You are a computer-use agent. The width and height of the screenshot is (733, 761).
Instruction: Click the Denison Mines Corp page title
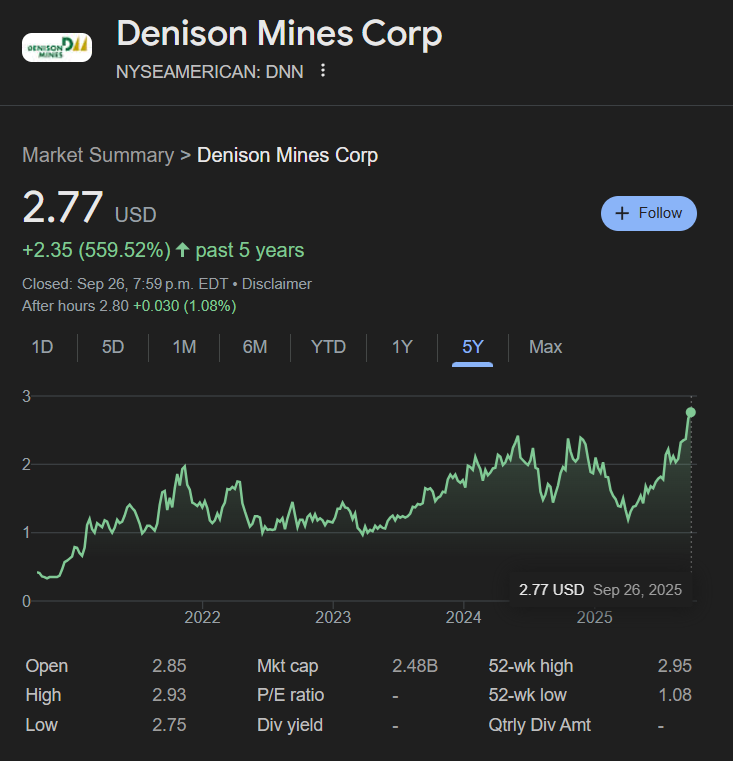coord(280,33)
